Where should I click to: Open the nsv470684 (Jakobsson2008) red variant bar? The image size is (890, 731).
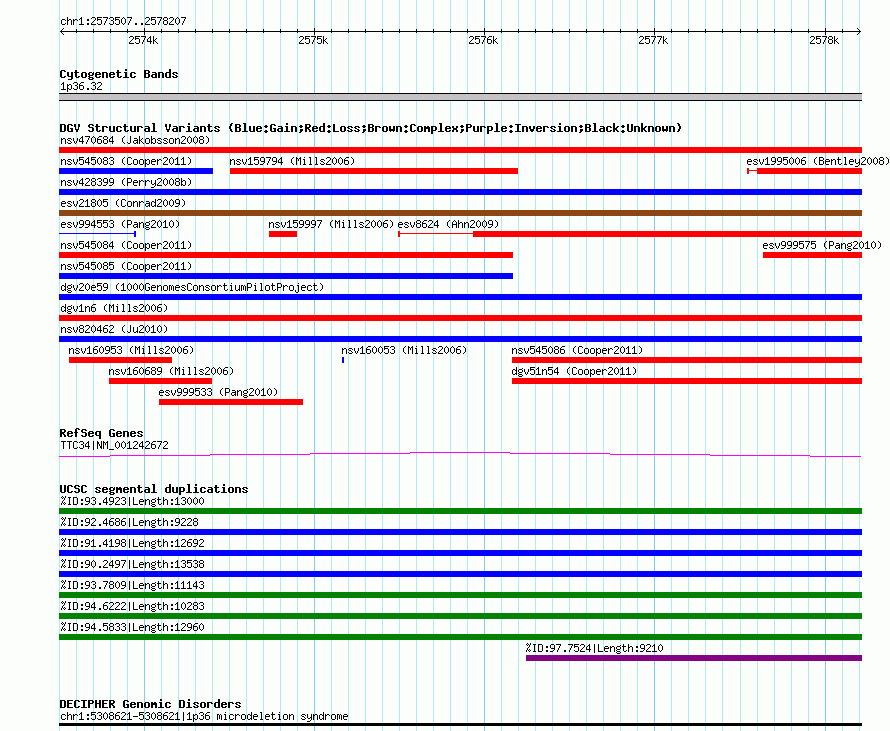460,150
